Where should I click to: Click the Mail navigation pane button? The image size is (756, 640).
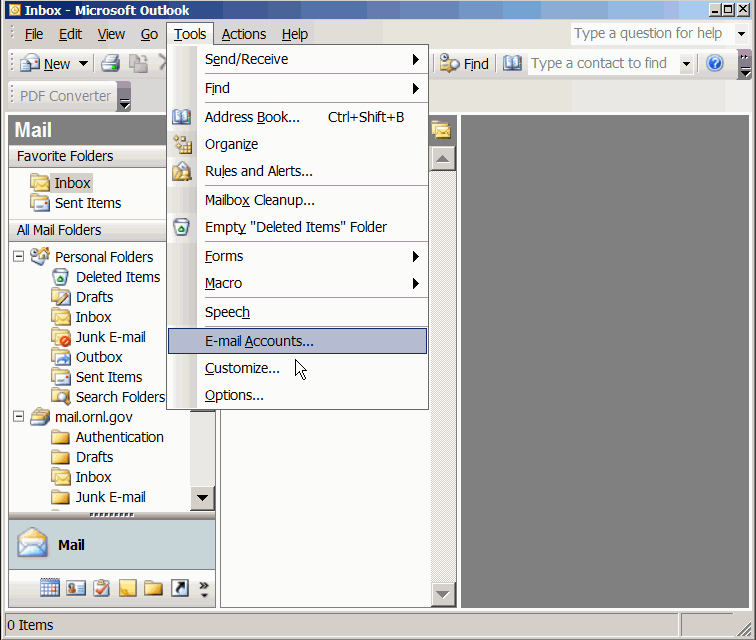click(x=112, y=545)
